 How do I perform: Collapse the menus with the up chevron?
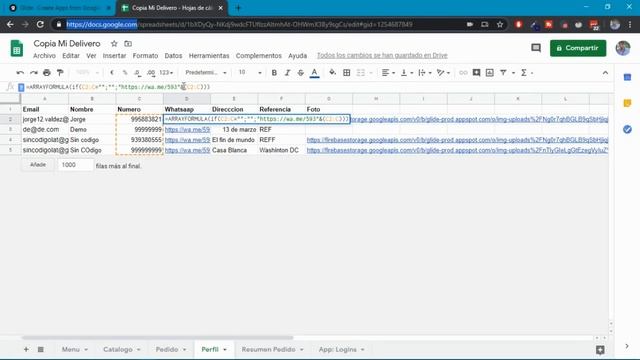605,73
